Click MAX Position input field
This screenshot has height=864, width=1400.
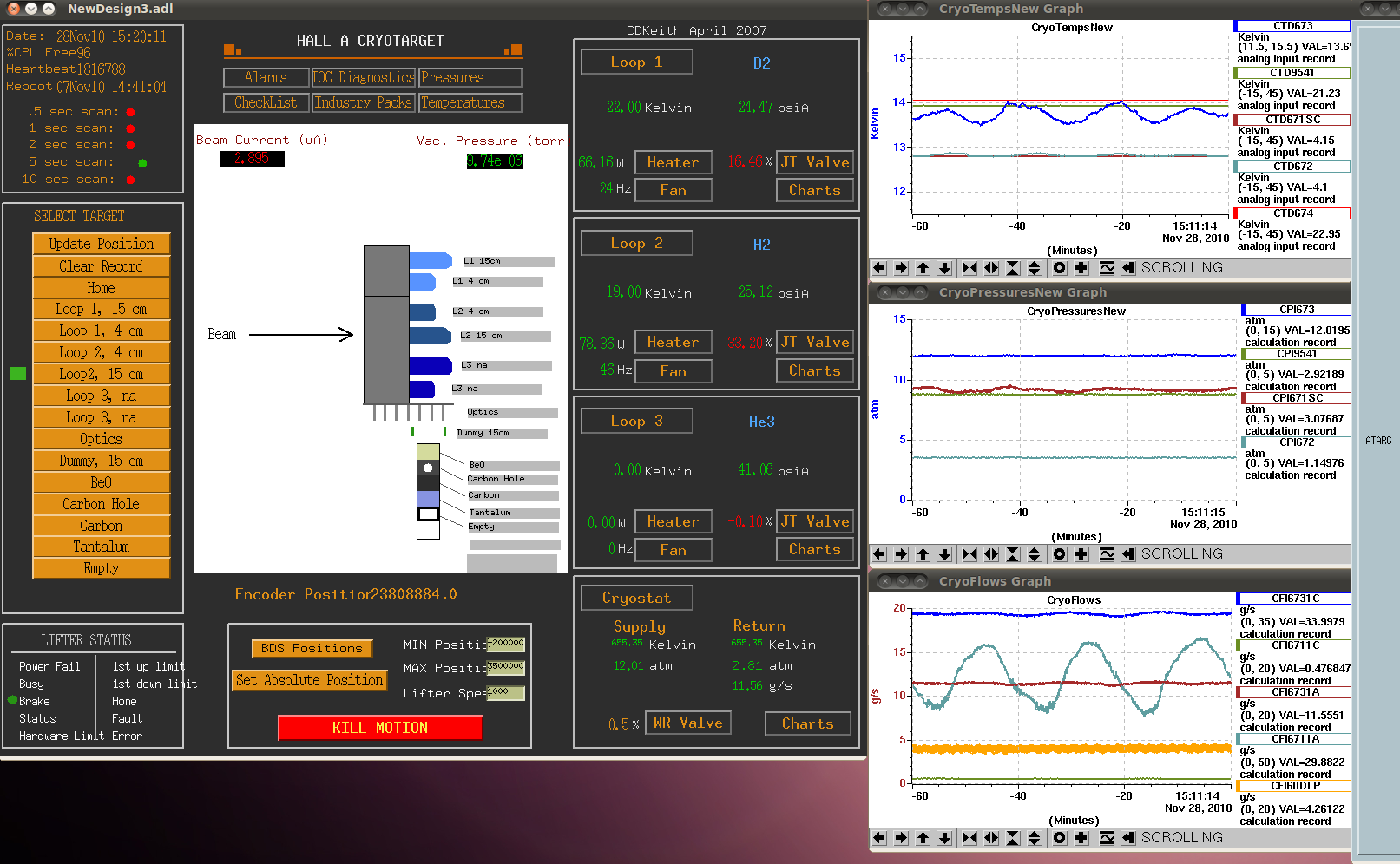coord(505,668)
